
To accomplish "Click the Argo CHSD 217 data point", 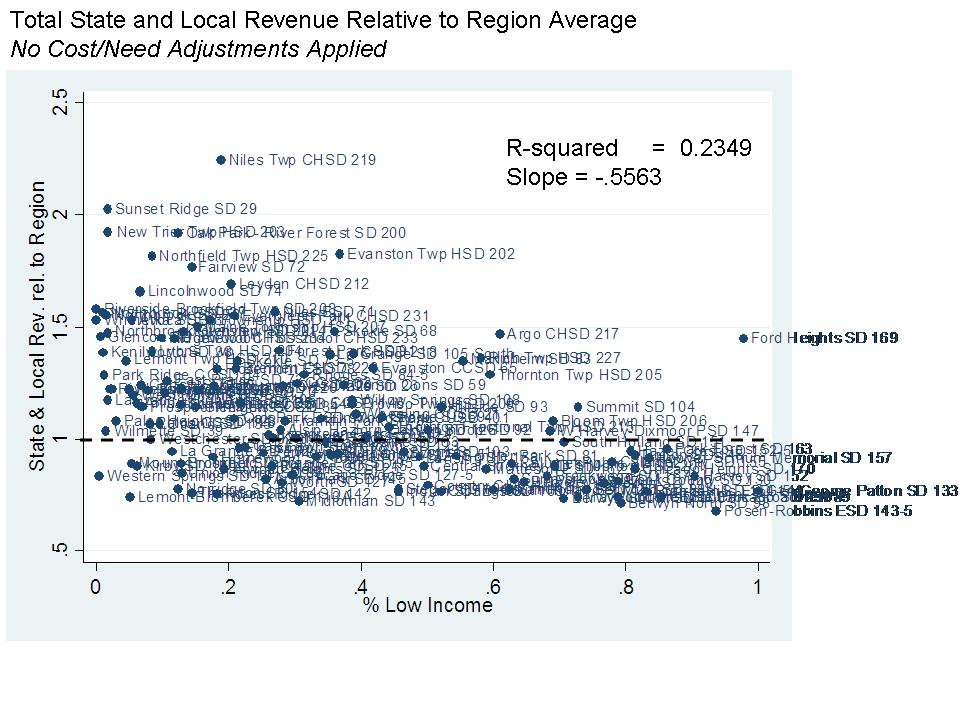I will point(499,334).
